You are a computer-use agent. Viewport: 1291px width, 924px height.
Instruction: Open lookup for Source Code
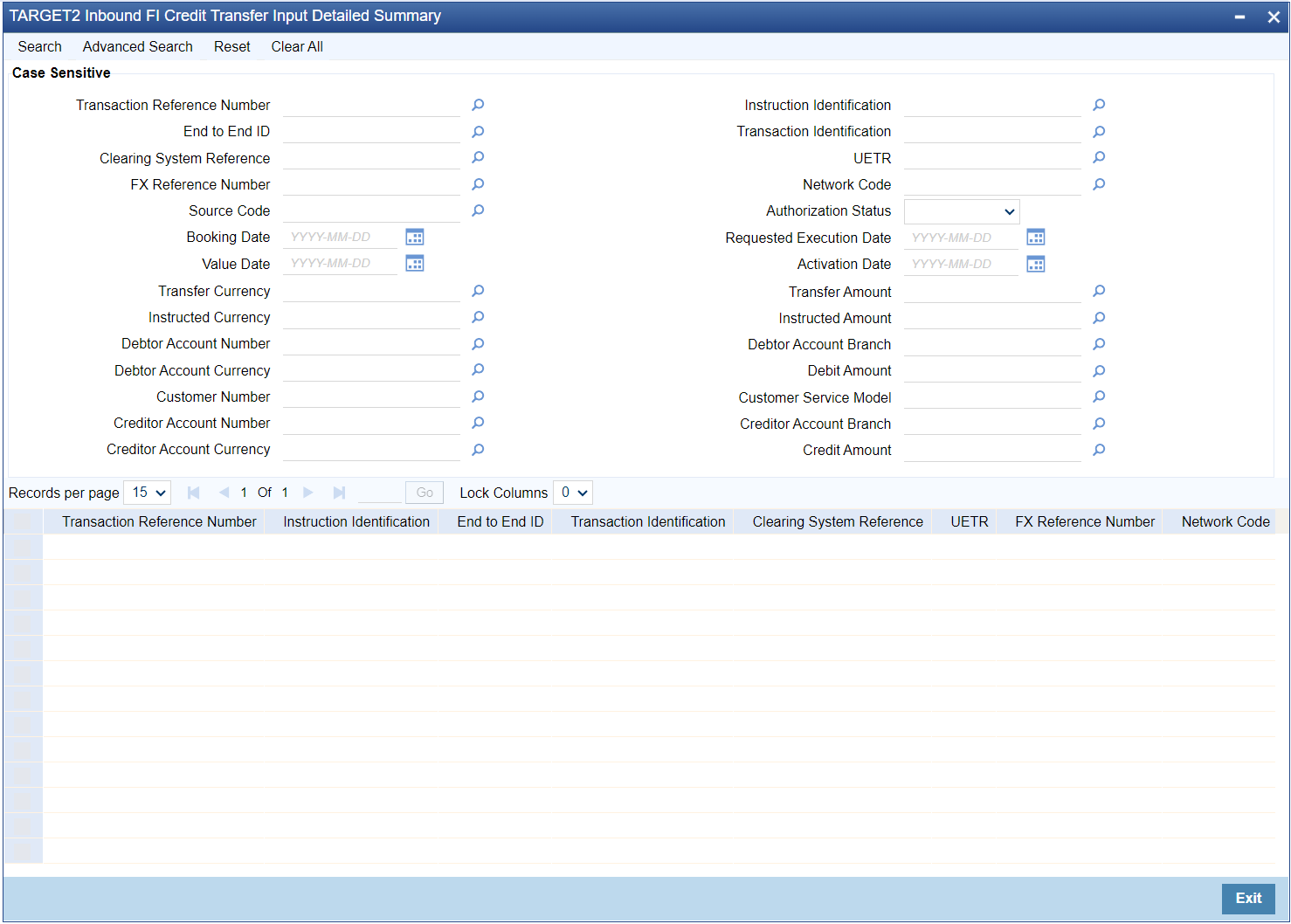click(x=478, y=210)
